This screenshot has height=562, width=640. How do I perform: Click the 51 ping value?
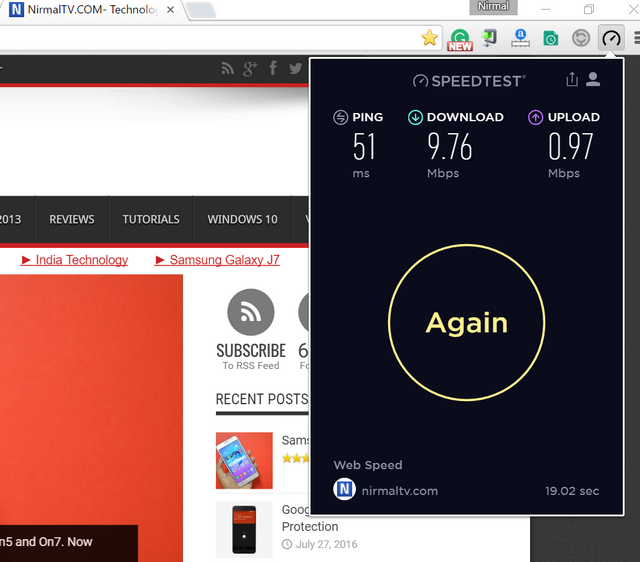[364, 147]
